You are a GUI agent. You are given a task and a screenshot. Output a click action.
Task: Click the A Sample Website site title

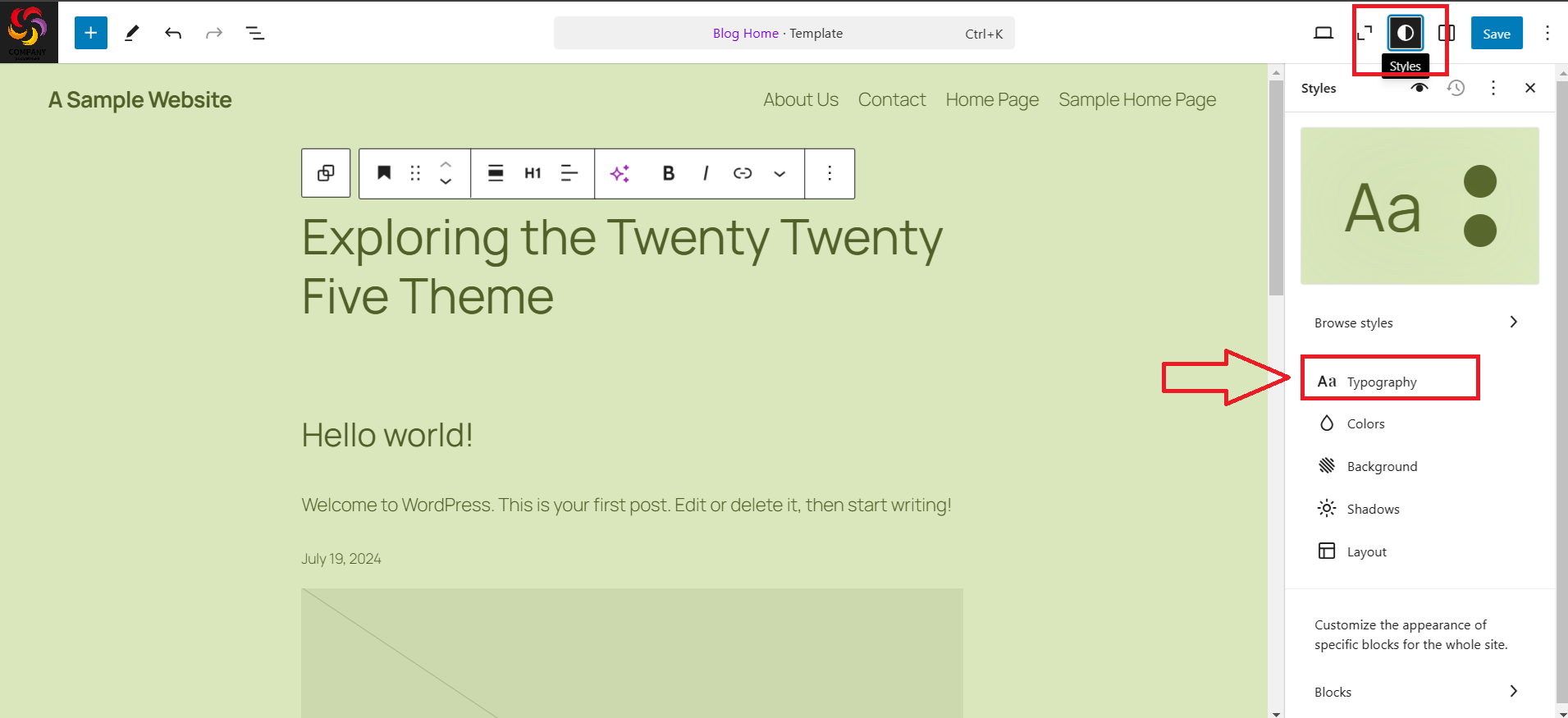140,100
